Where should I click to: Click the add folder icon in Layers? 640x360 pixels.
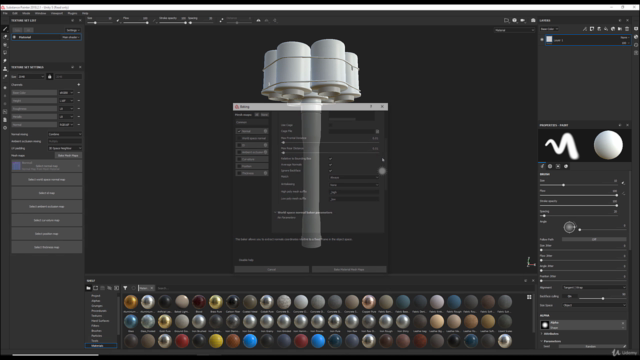tap(620, 29)
